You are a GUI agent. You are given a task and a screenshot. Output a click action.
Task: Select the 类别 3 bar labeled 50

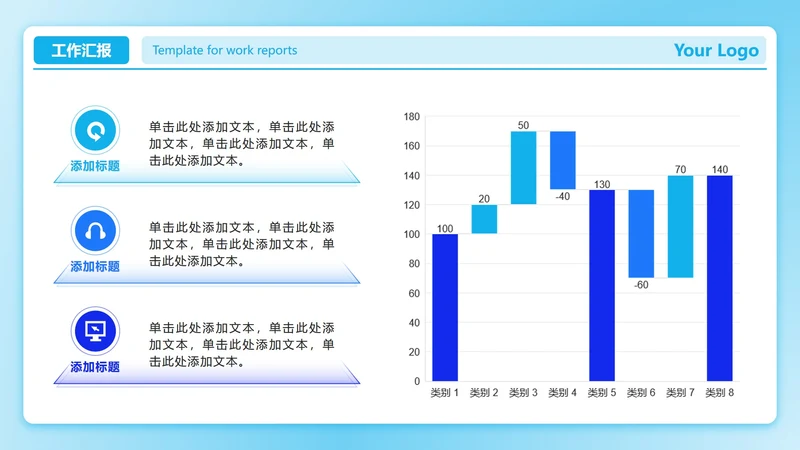(x=523, y=167)
